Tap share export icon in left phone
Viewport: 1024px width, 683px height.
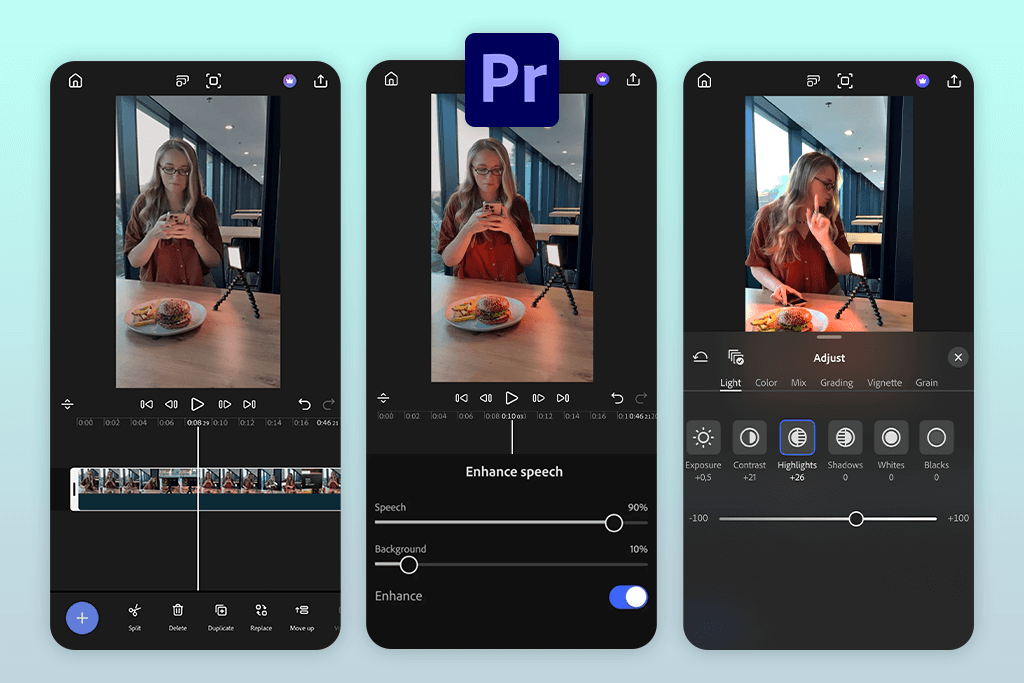(x=321, y=80)
